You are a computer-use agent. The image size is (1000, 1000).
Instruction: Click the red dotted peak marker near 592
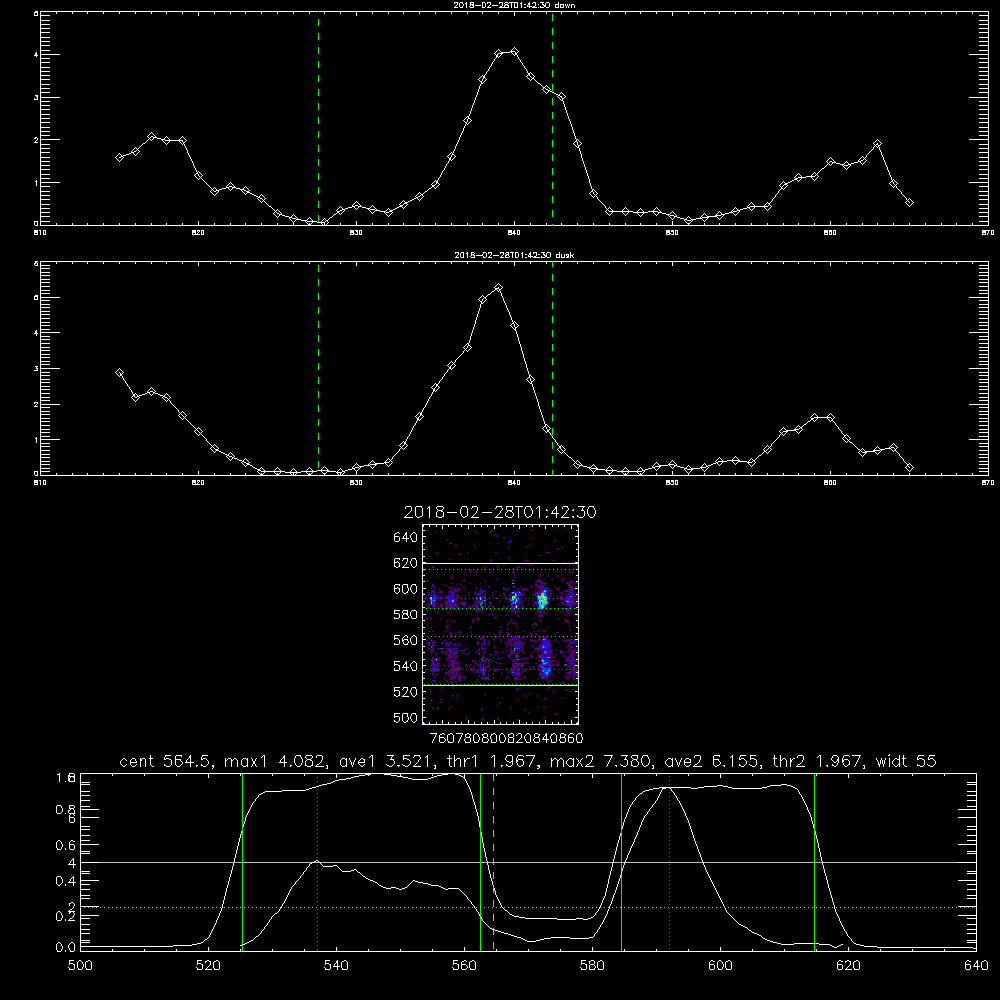(670, 862)
